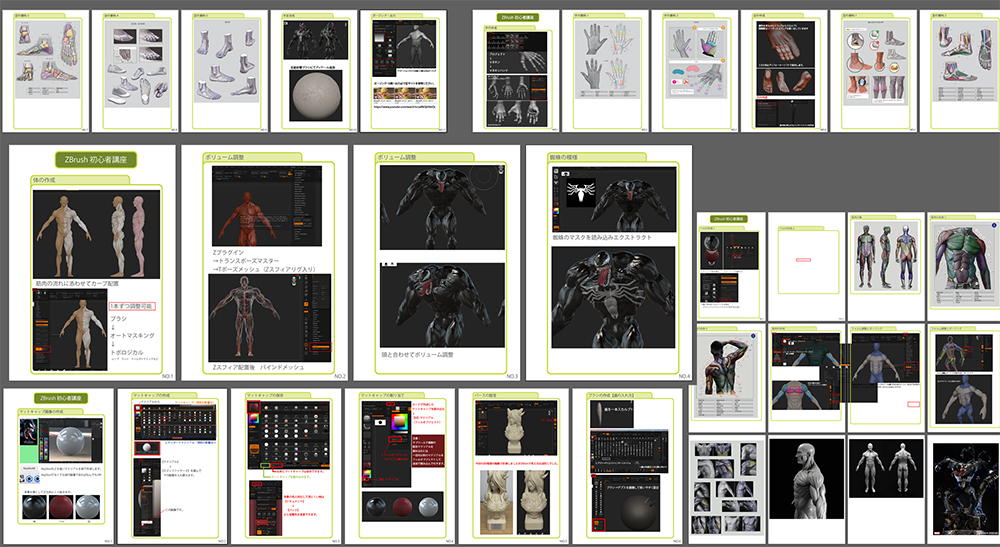
Task: Open the dark foot sculpting page
Action: tap(784, 71)
